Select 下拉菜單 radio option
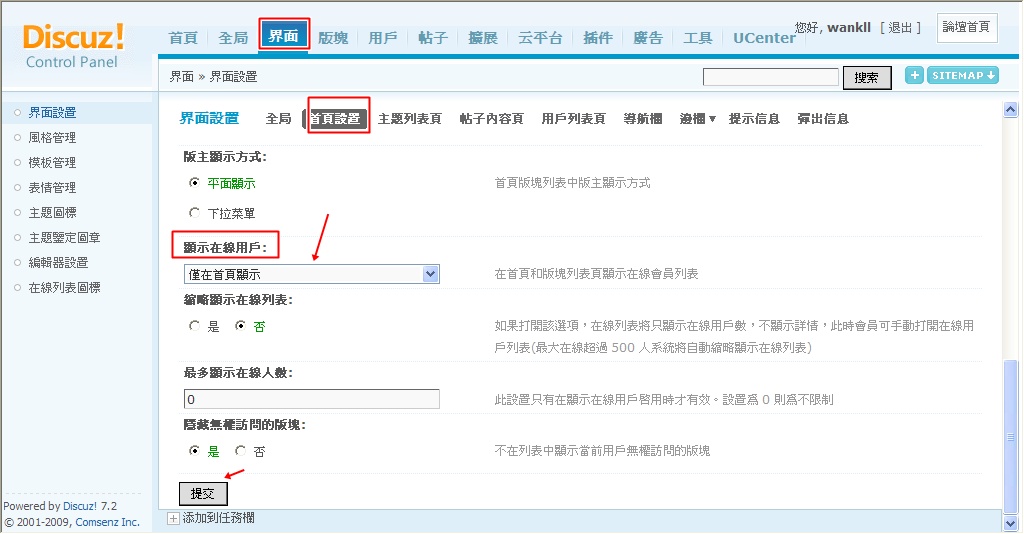The width and height of the screenshot is (1024, 534). click(194, 212)
